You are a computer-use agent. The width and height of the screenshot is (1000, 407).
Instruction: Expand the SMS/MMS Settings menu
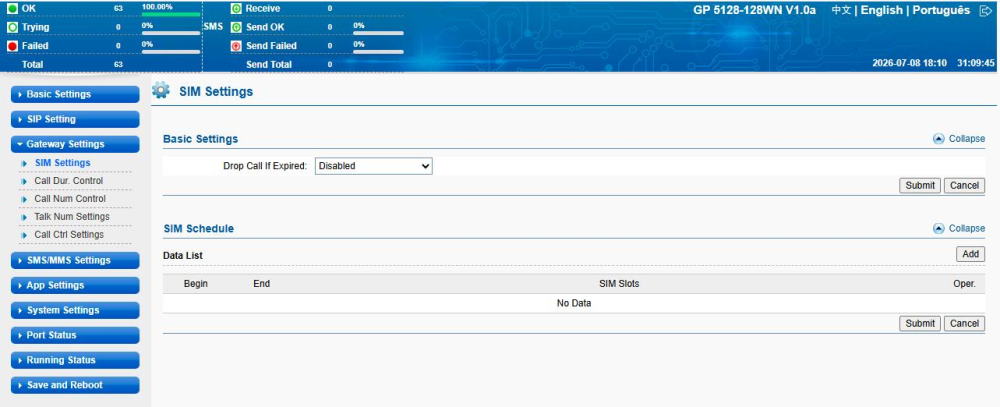75,260
